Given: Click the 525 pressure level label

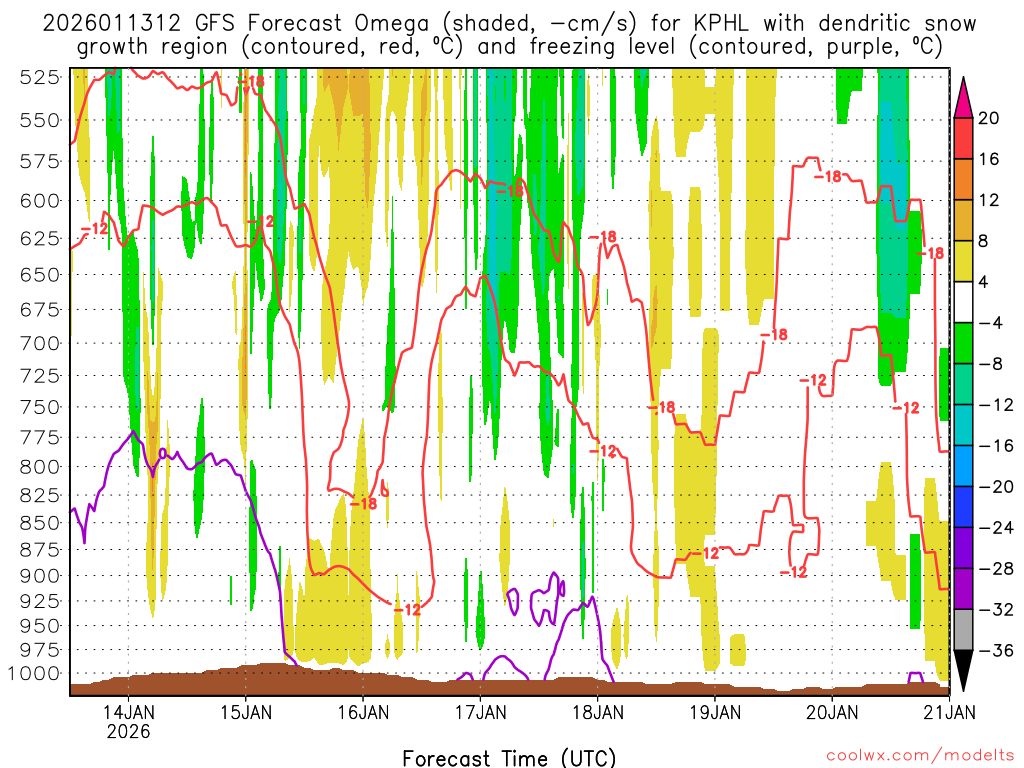Looking at the screenshot, I should [x=40, y=78].
